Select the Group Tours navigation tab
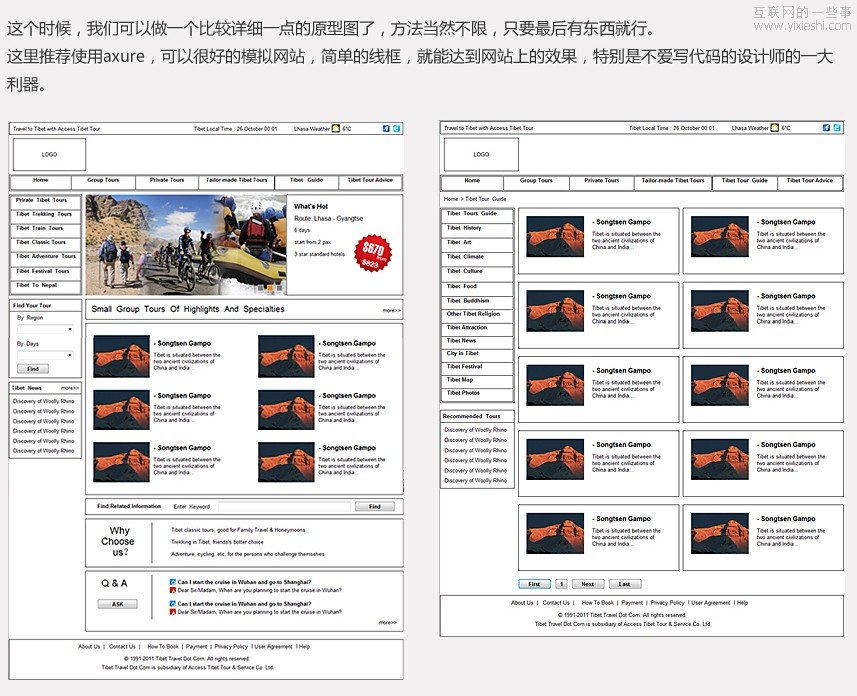The width and height of the screenshot is (857, 696). click(103, 180)
